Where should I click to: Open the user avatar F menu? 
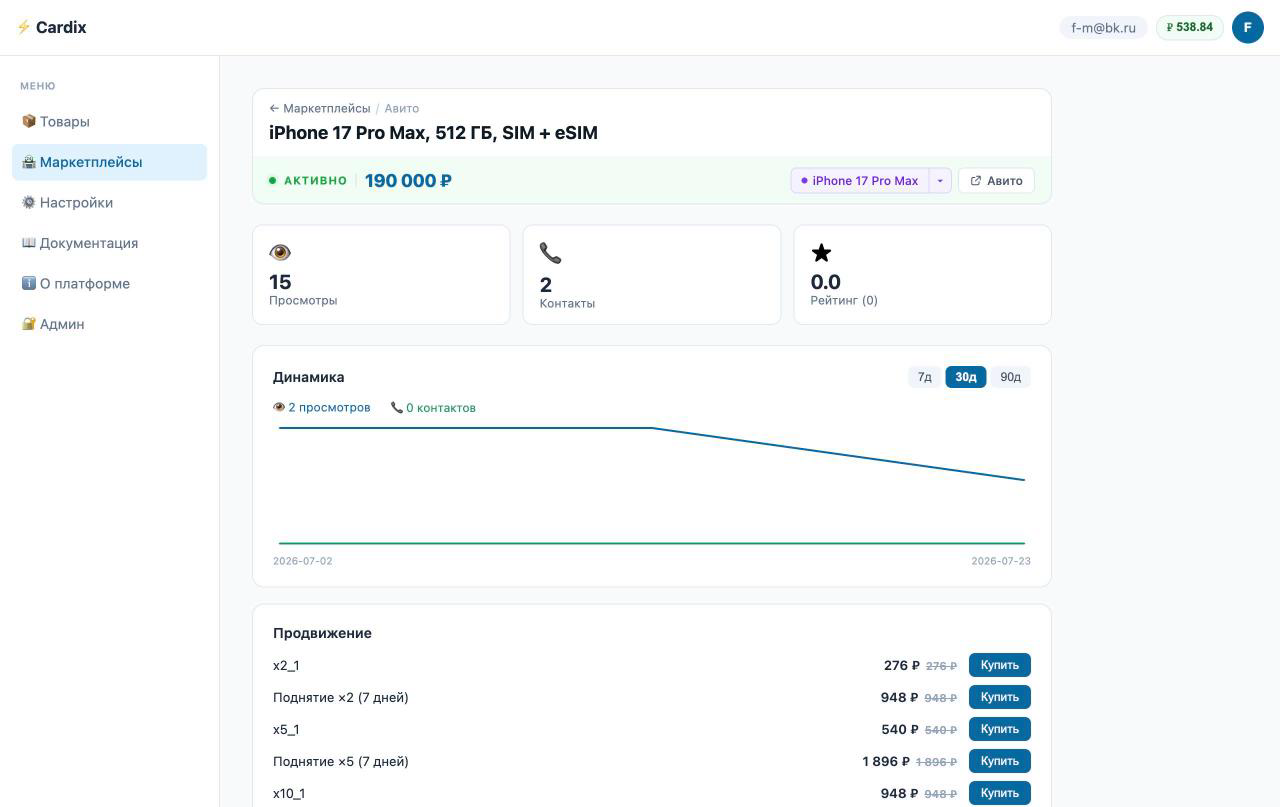[1248, 27]
